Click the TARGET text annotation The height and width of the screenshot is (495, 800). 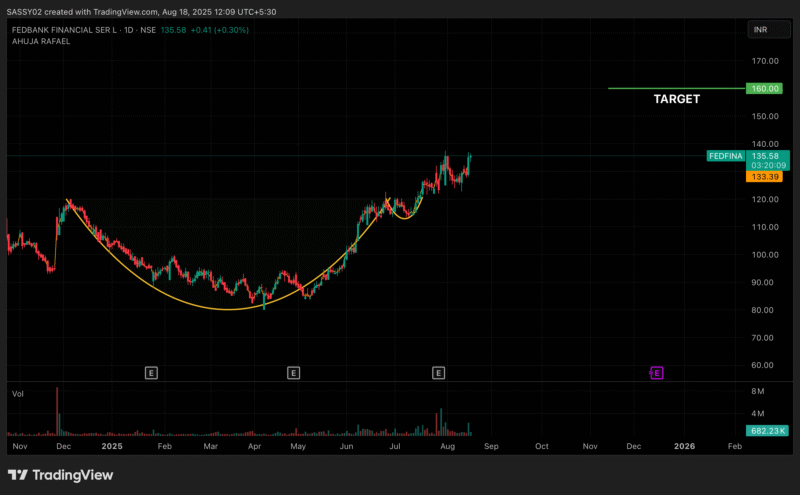tap(676, 100)
